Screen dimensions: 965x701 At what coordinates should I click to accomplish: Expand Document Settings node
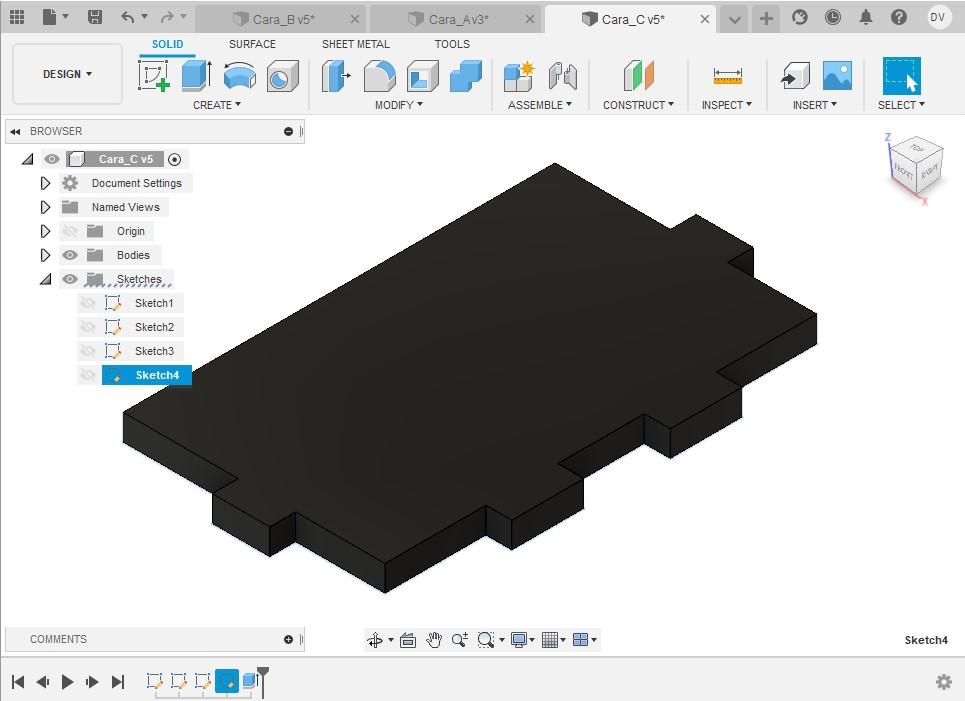pyautogui.click(x=45, y=183)
